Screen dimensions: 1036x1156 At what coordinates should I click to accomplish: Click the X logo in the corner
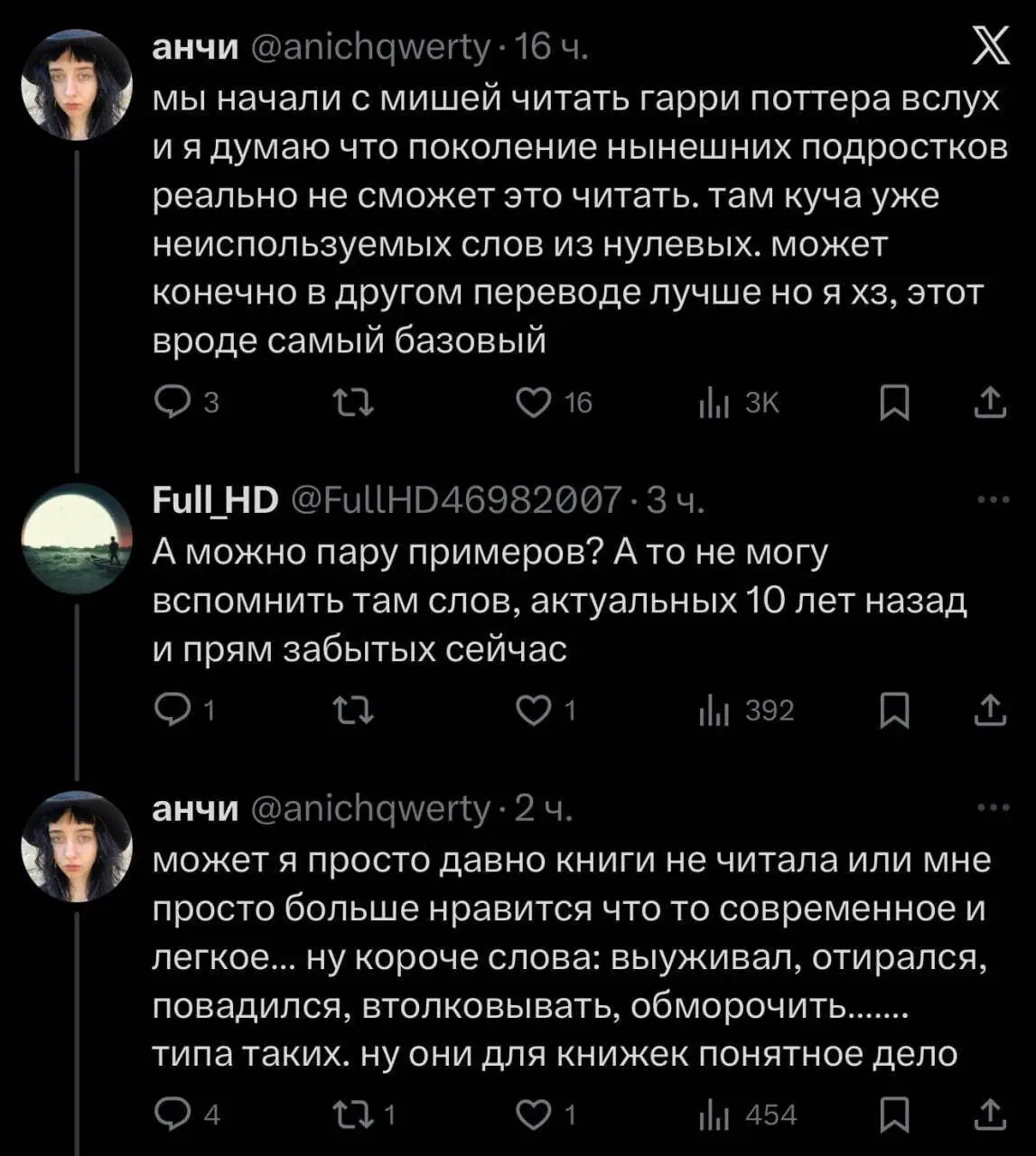coord(990,47)
